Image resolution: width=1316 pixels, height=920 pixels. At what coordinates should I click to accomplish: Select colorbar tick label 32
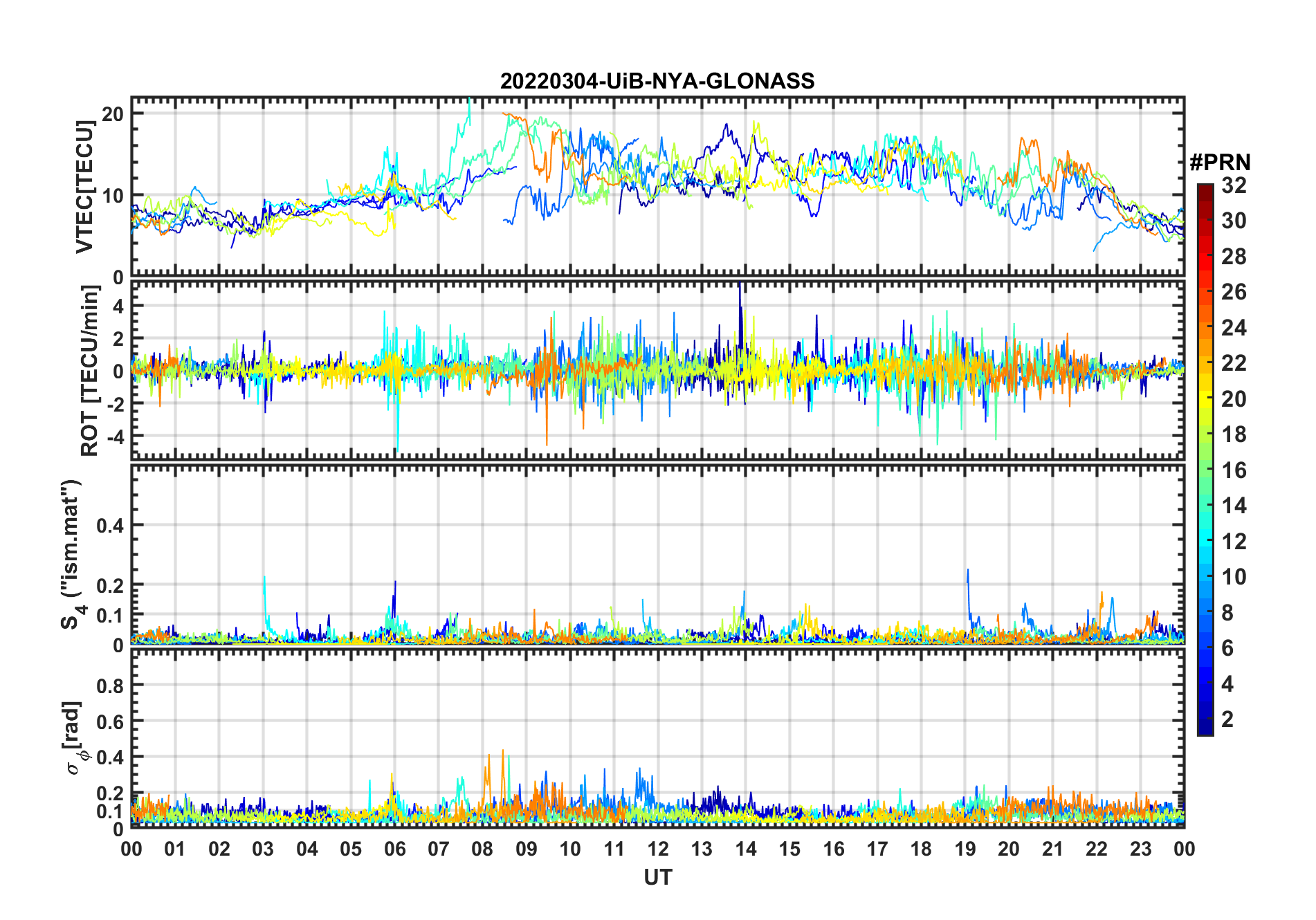[1234, 185]
